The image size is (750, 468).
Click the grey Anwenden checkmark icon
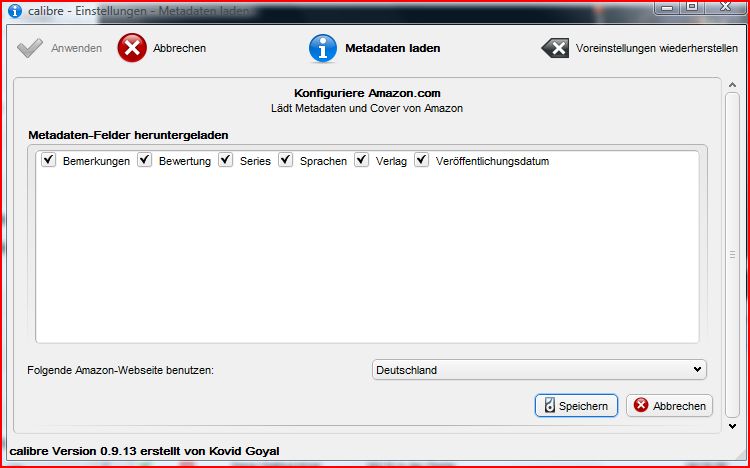pyautogui.click(x=30, y=48)
